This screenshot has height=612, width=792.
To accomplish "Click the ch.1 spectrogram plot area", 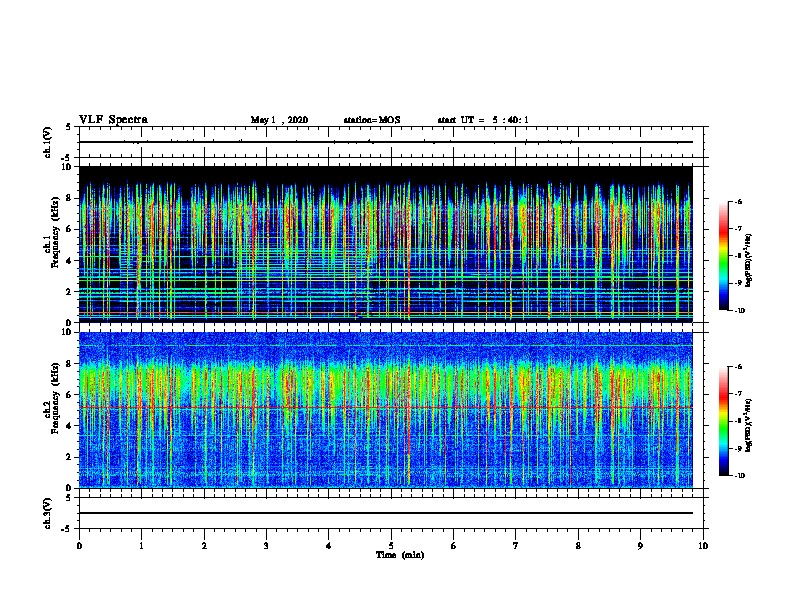I will pos(386,244).
